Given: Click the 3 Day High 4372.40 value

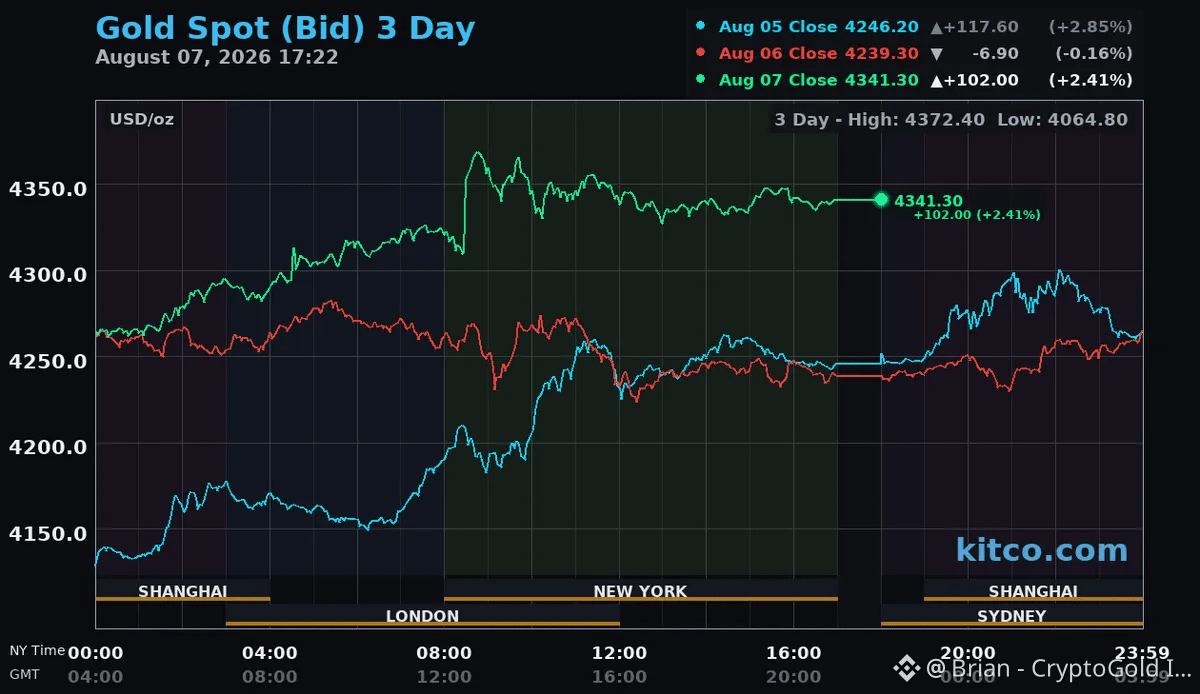Looking at the screenshot, I should pos(880,119).
